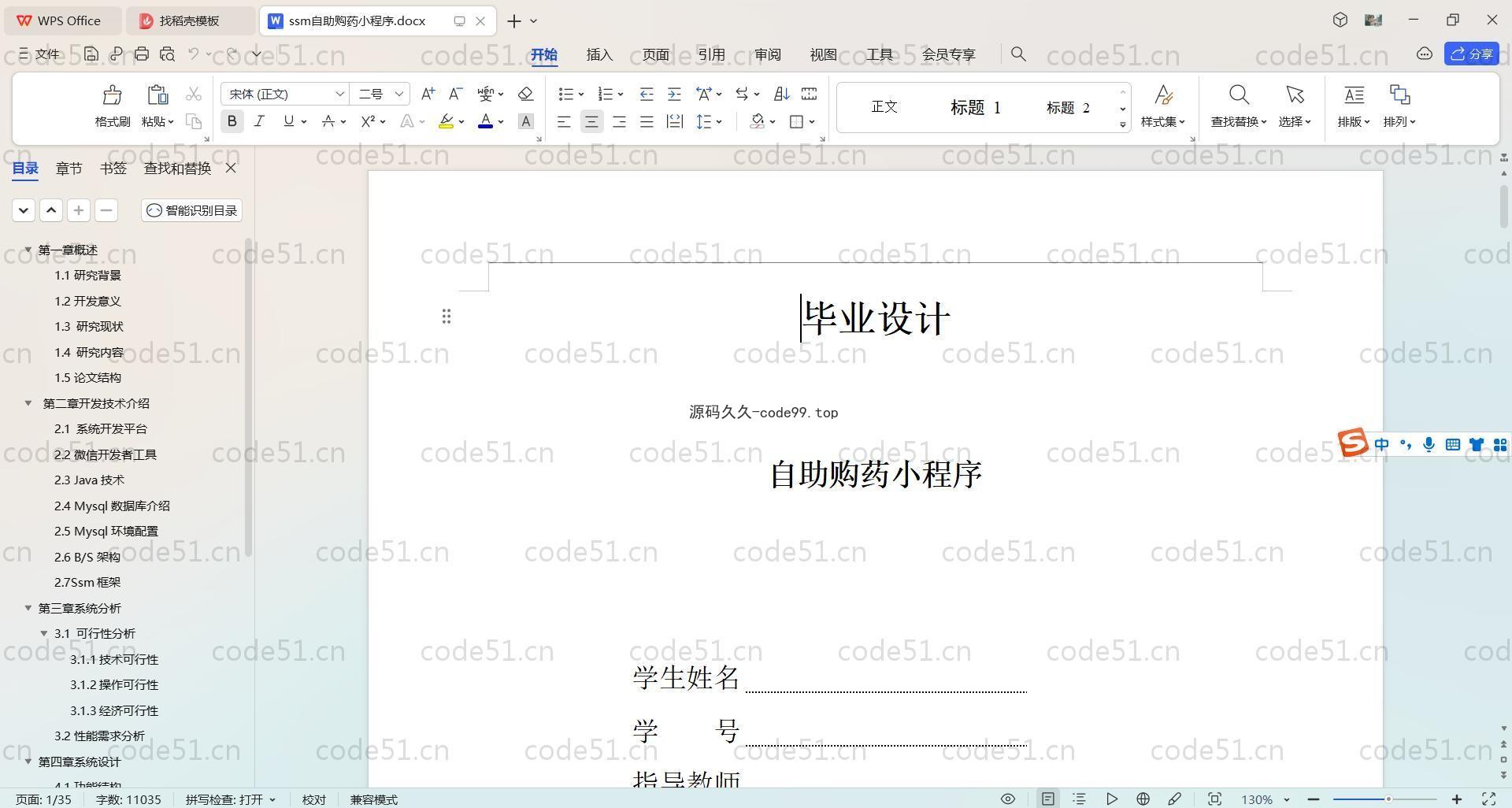Click the text highlight color button

446,121
